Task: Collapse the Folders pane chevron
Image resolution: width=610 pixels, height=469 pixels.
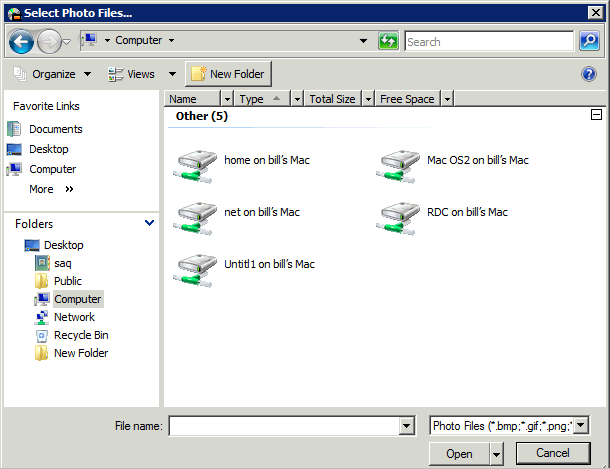Action: coord(150,224)
